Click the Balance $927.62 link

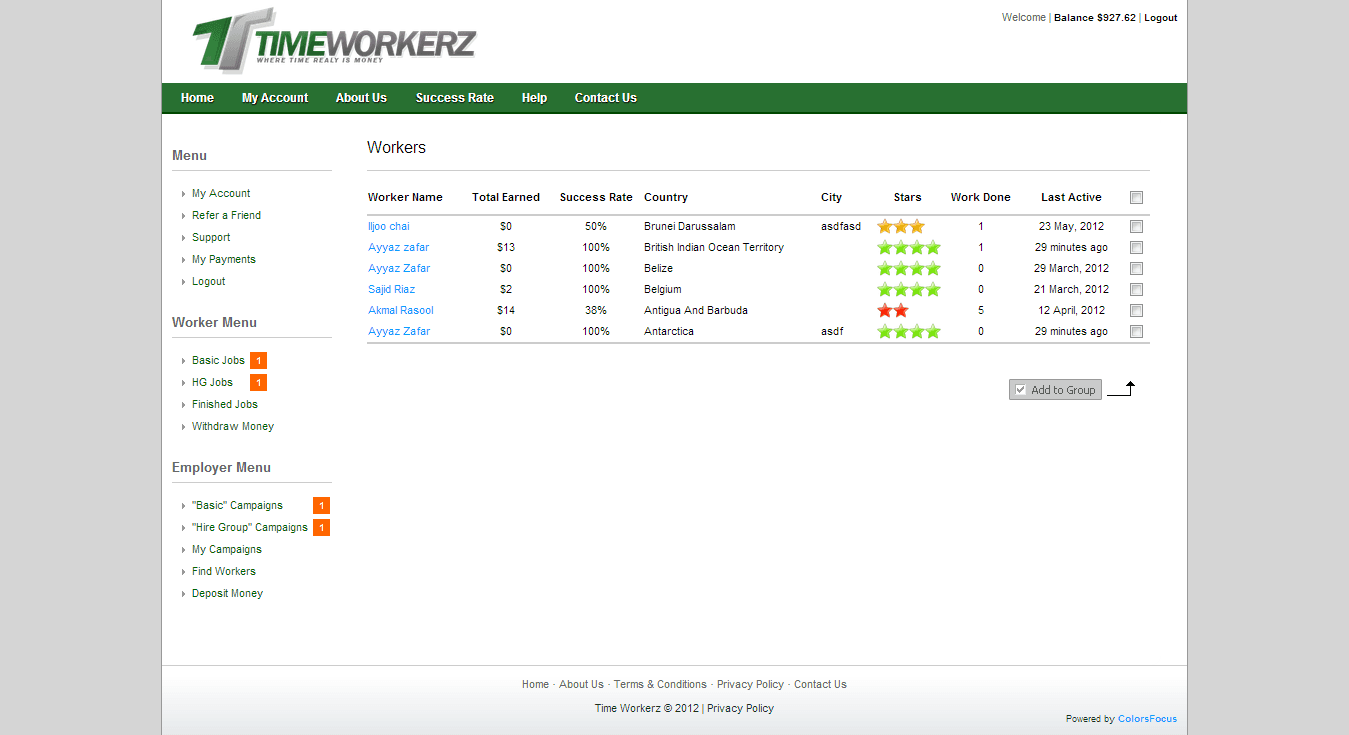click(x=1095, y=18)
